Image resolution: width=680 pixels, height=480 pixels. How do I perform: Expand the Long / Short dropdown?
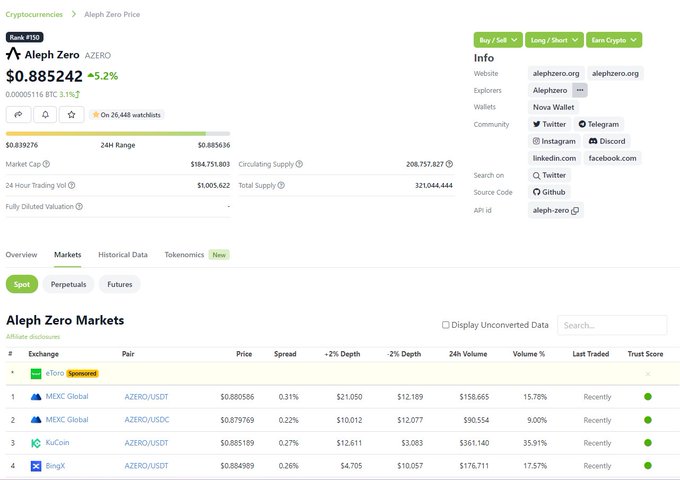(x=554, y=40)
